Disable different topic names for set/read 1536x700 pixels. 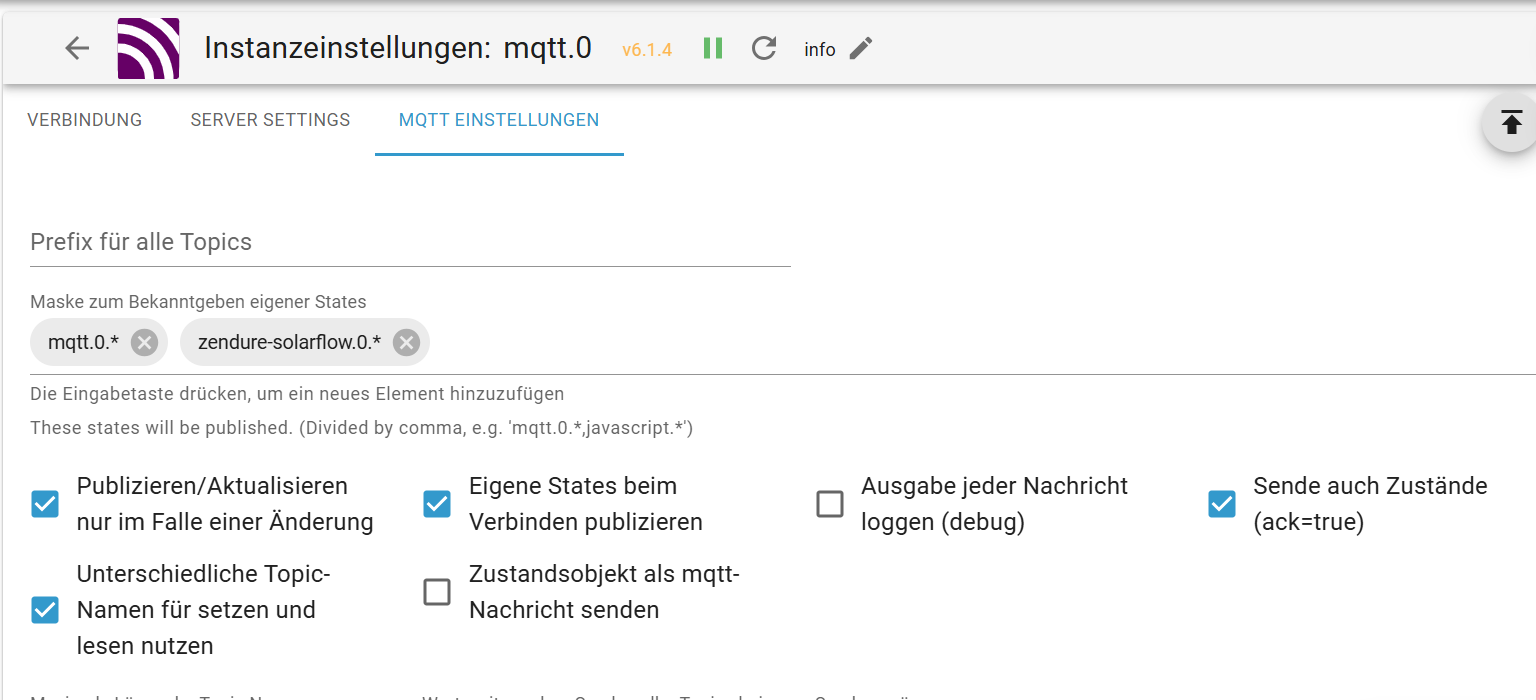click(45, 610)
